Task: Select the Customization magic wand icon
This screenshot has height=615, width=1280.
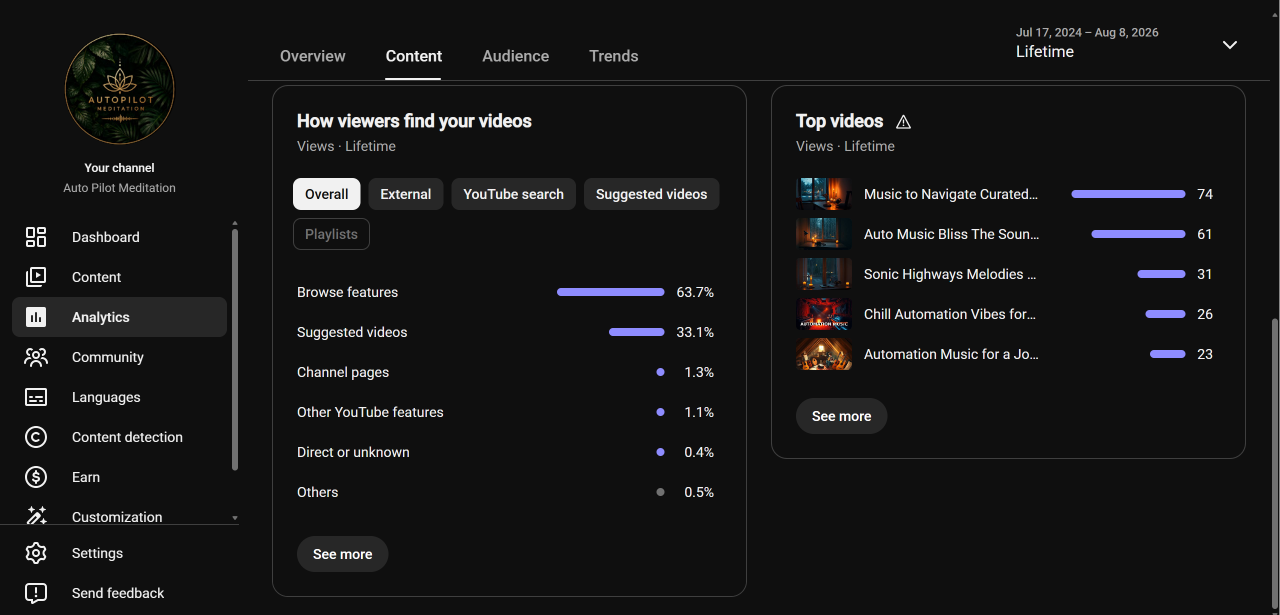Action: click(36, 516)
